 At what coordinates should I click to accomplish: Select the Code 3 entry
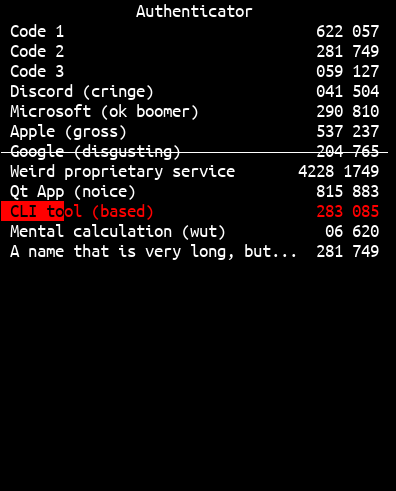point(195,71)
